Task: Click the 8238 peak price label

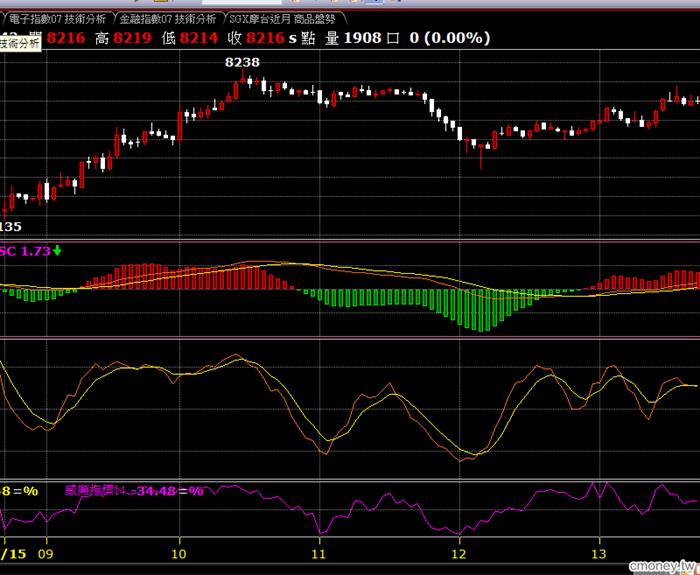Action: [x=242, y=62]
